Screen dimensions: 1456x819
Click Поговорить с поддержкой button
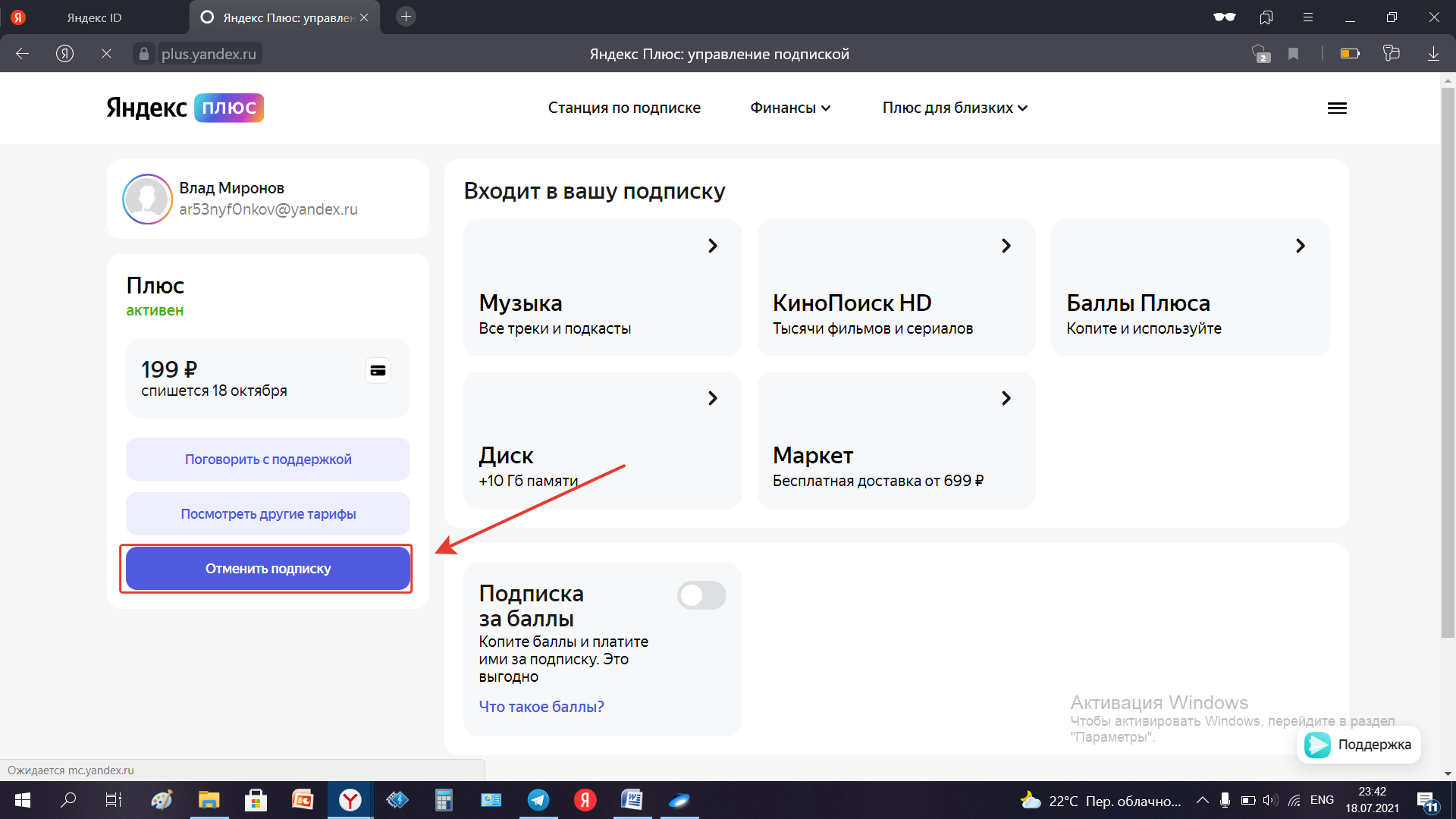tap(268, 460)
